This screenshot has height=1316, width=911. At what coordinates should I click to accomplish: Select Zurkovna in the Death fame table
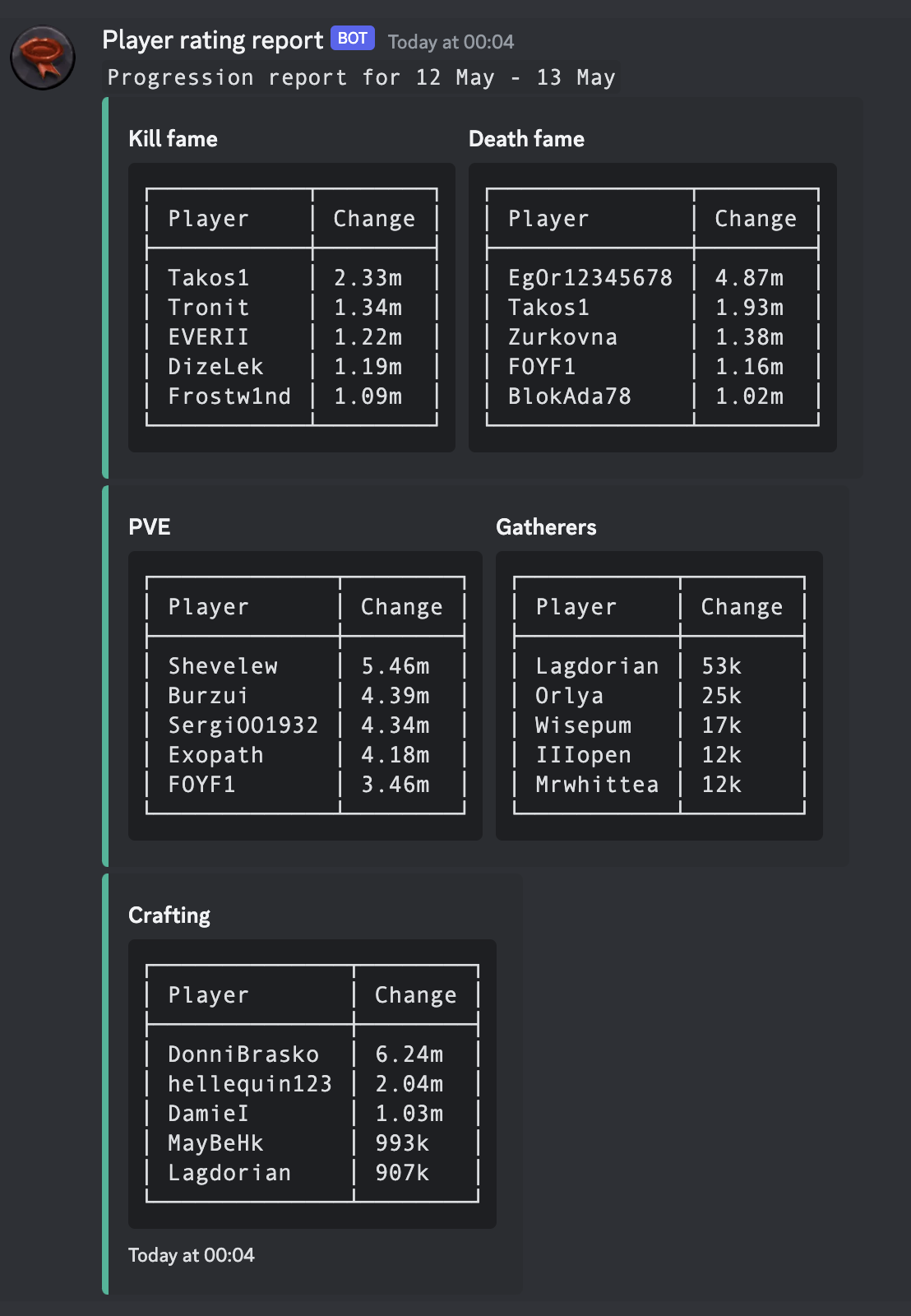[x=562, y=337]
